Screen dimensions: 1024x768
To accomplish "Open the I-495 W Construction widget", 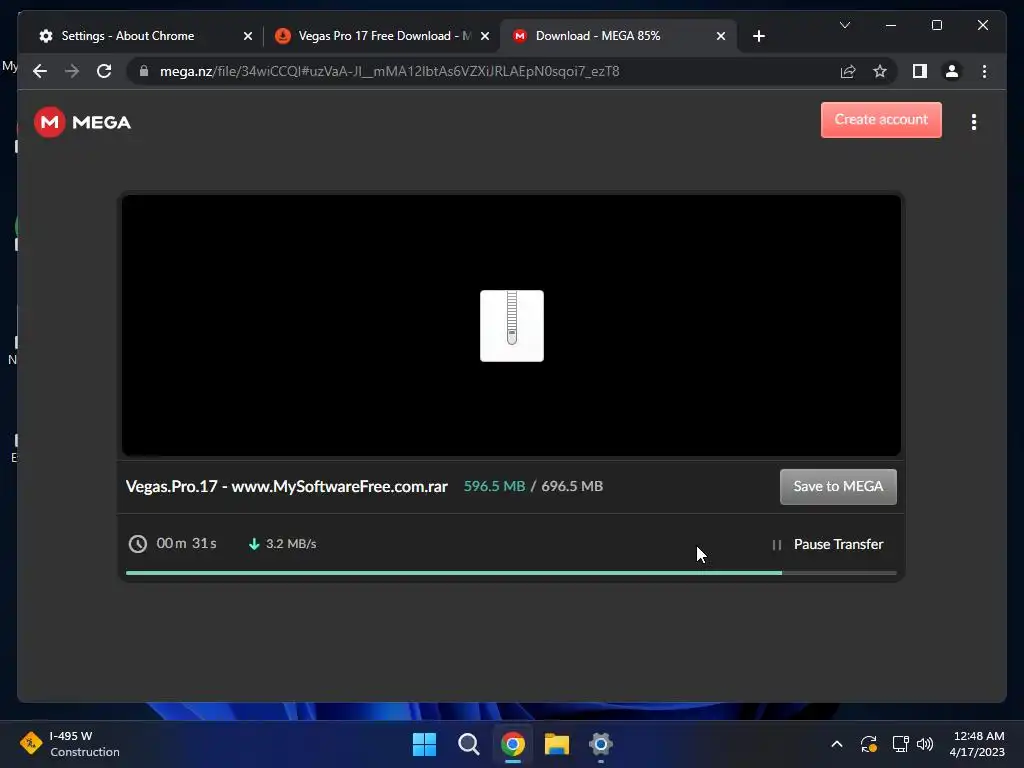I will pyautogui.click(x=70, y=744).
